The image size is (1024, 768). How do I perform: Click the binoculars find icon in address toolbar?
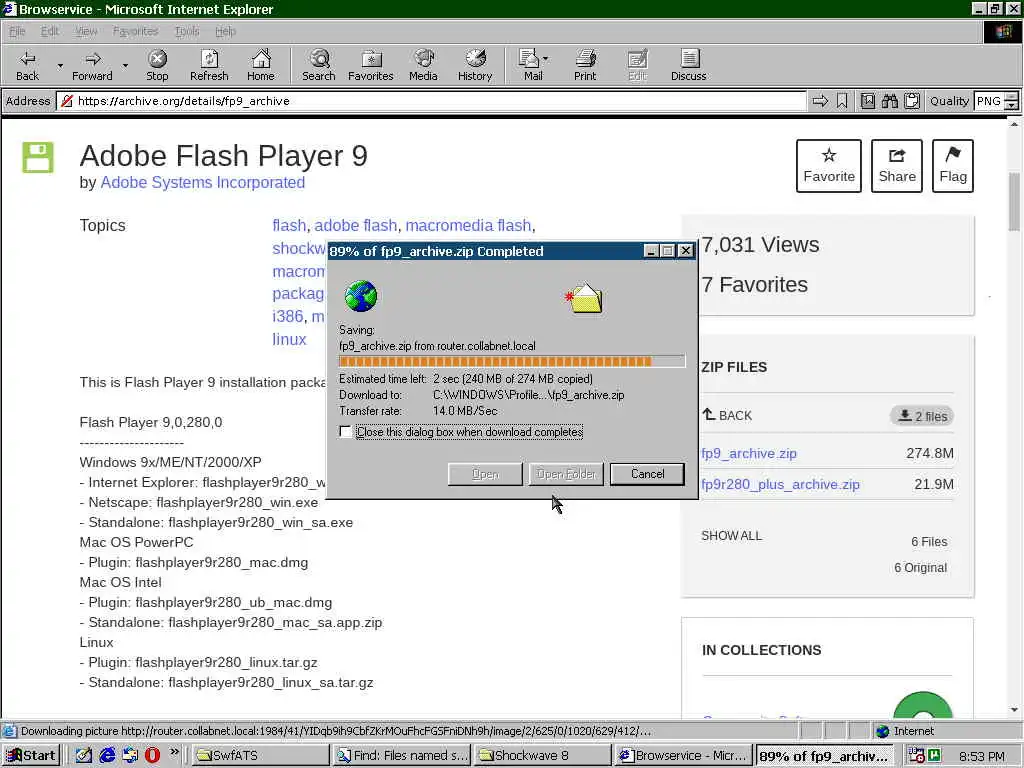tap(889, 101)
